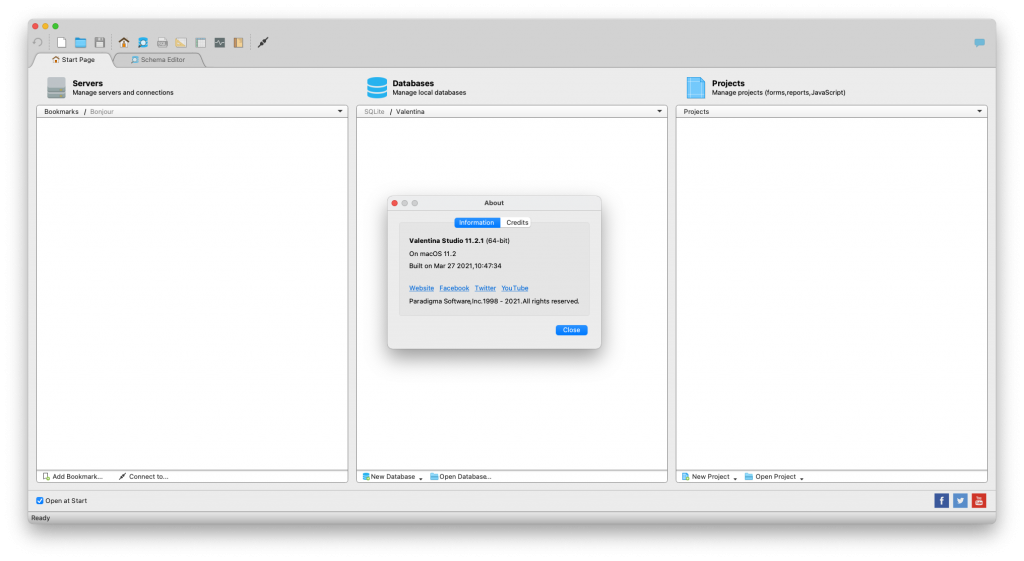Open the SQL editor toolbar icon
The width and height of the screenshot is (1024, 561).
tap(162, 42)
